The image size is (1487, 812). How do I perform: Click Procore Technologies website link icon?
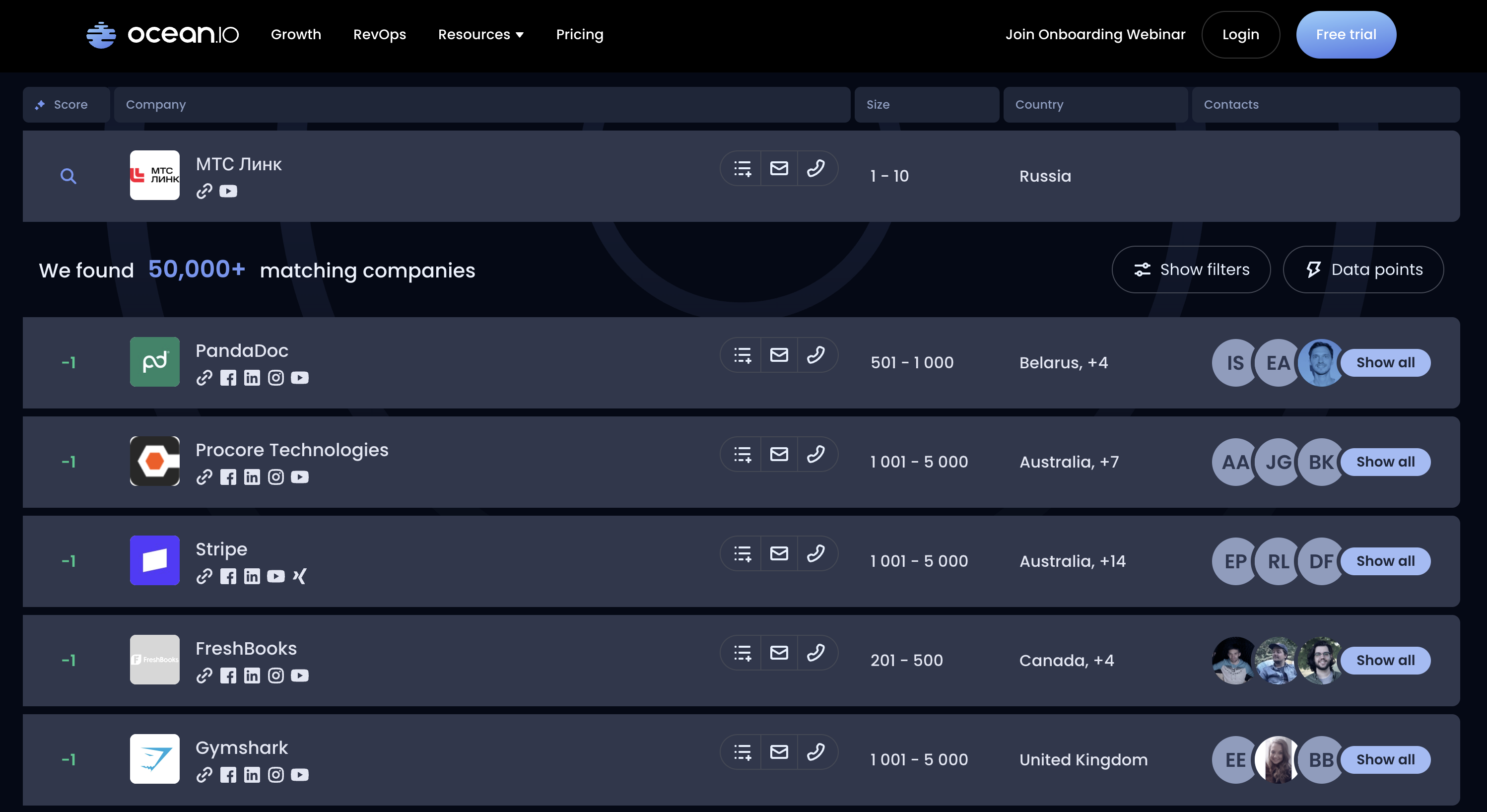point(204,477)
